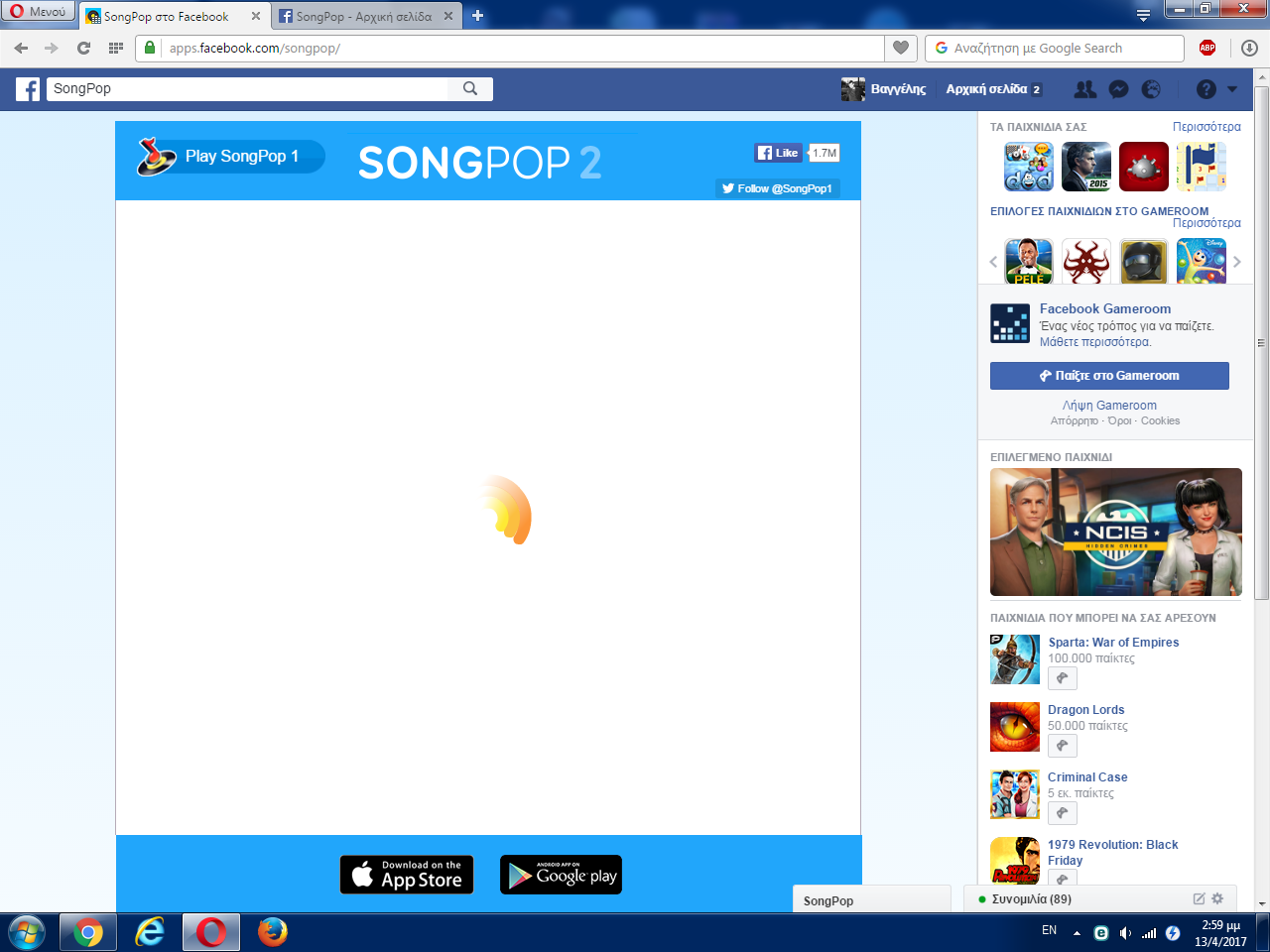Click the Facebook logo
This screenshot has width=1270, height=952.
(x=28, y=89)
